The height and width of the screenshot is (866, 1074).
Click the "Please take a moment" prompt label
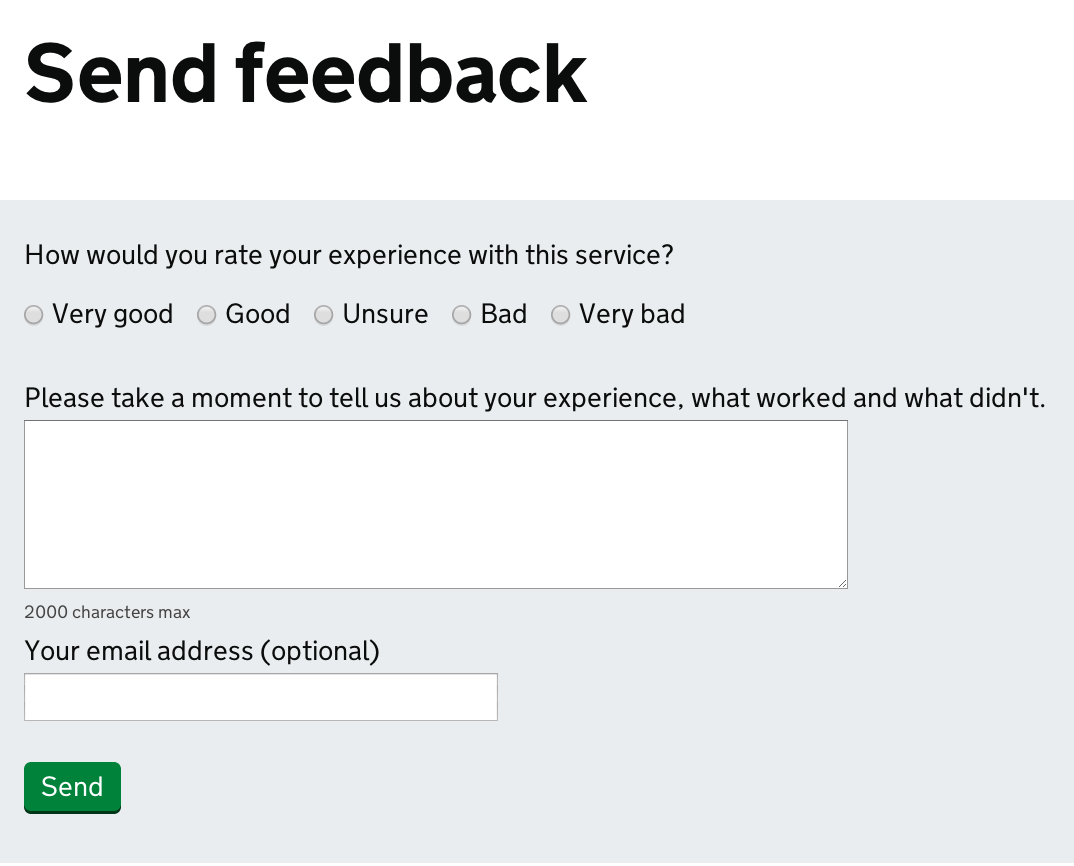coord(535,398)
